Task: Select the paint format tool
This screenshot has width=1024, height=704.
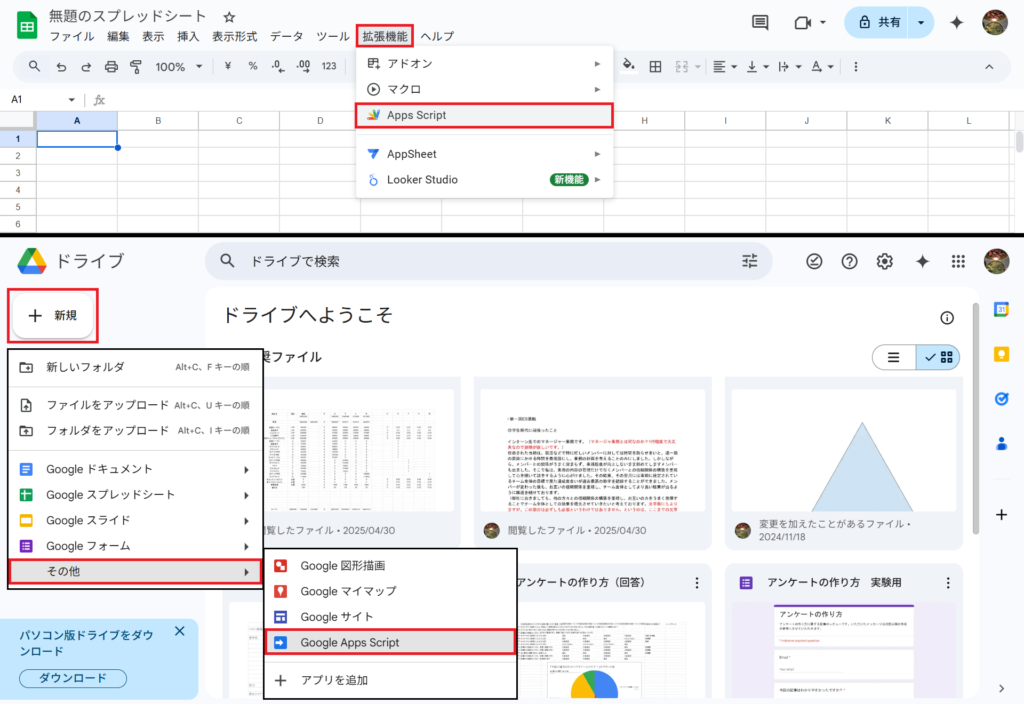Action: coord(136,67)
